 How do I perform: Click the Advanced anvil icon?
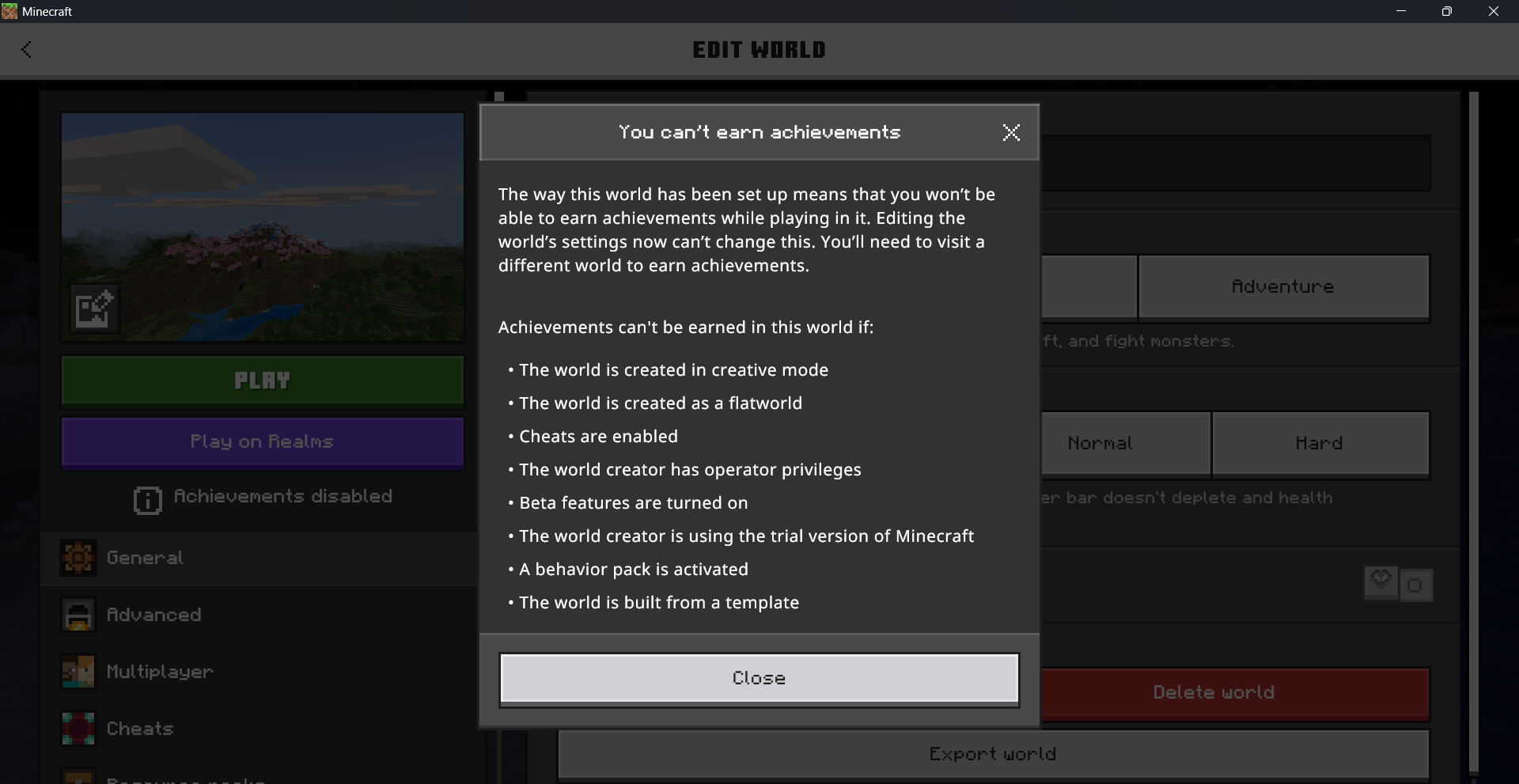(x=78, y=615)
